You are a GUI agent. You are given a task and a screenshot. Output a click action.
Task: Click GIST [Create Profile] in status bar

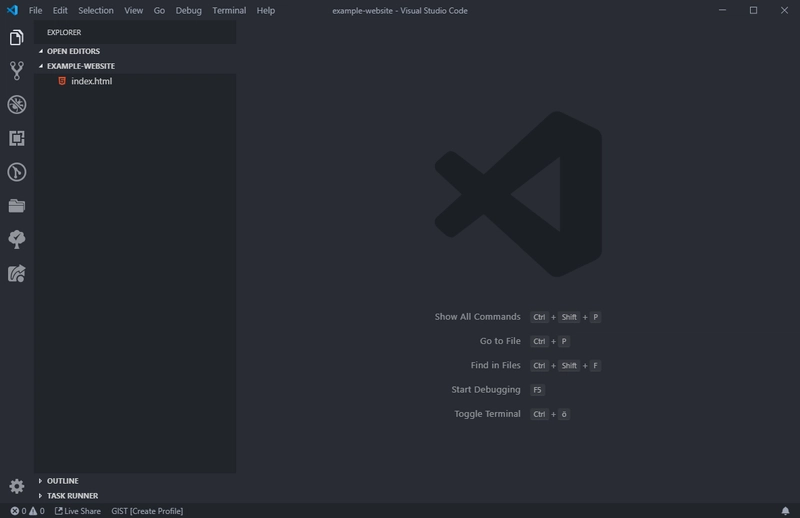147,511
